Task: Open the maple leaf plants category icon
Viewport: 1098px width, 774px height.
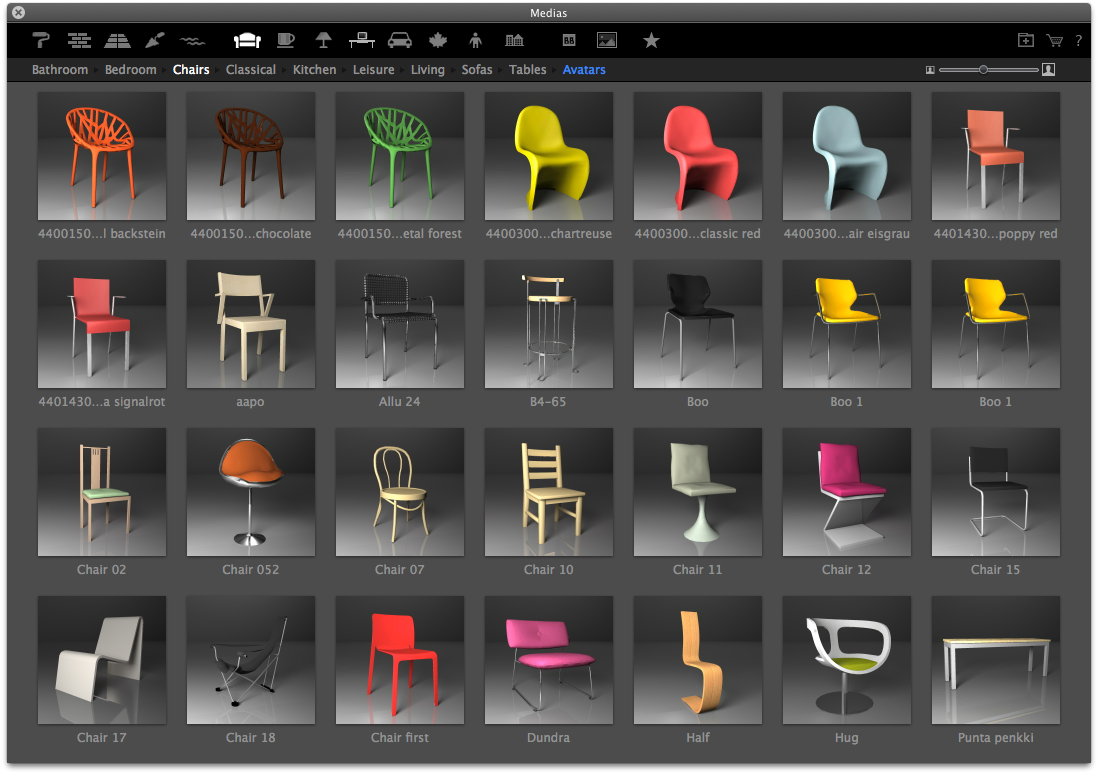Action: pos(438,41)
